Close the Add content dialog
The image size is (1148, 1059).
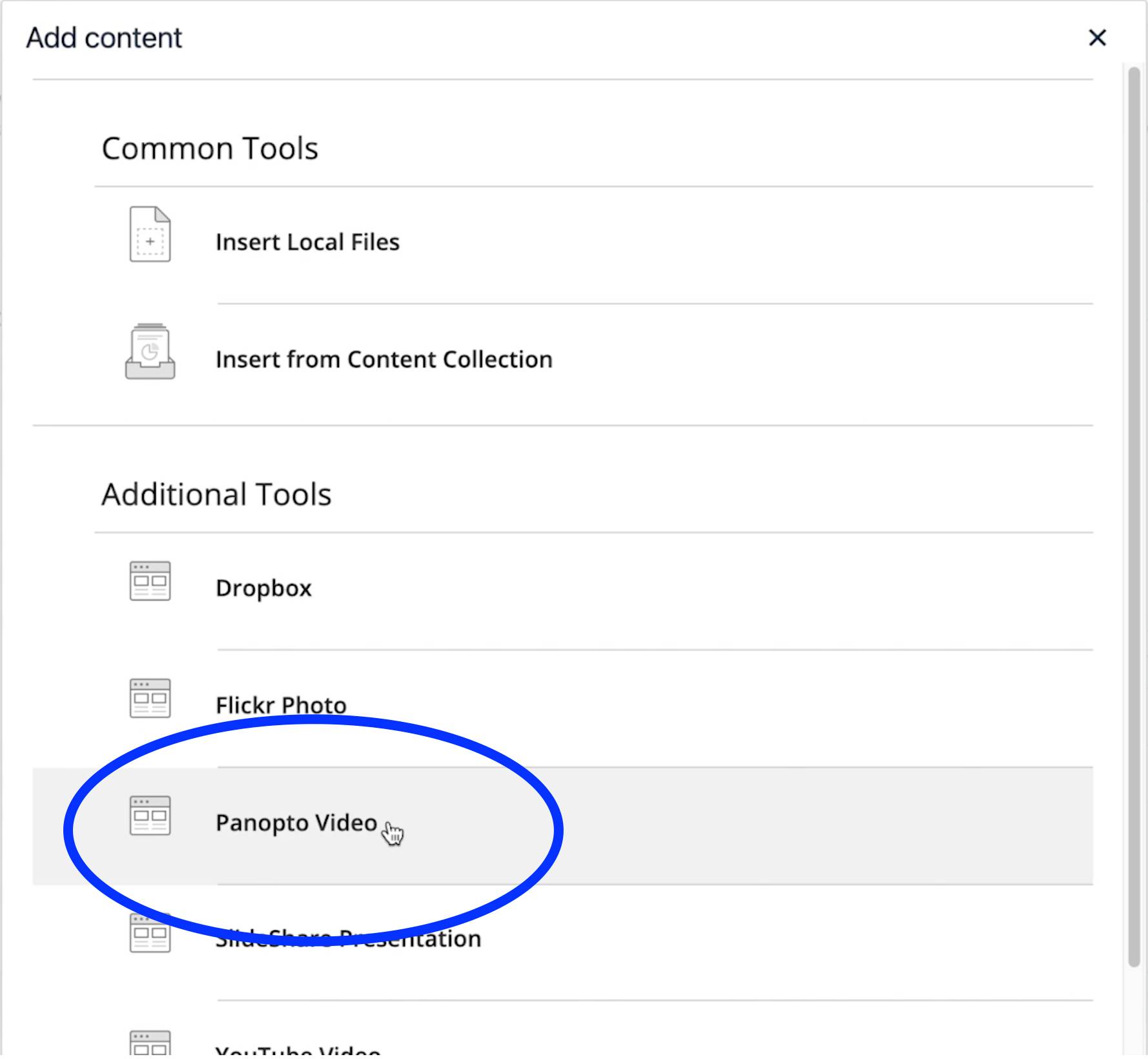pos(1097,37)
